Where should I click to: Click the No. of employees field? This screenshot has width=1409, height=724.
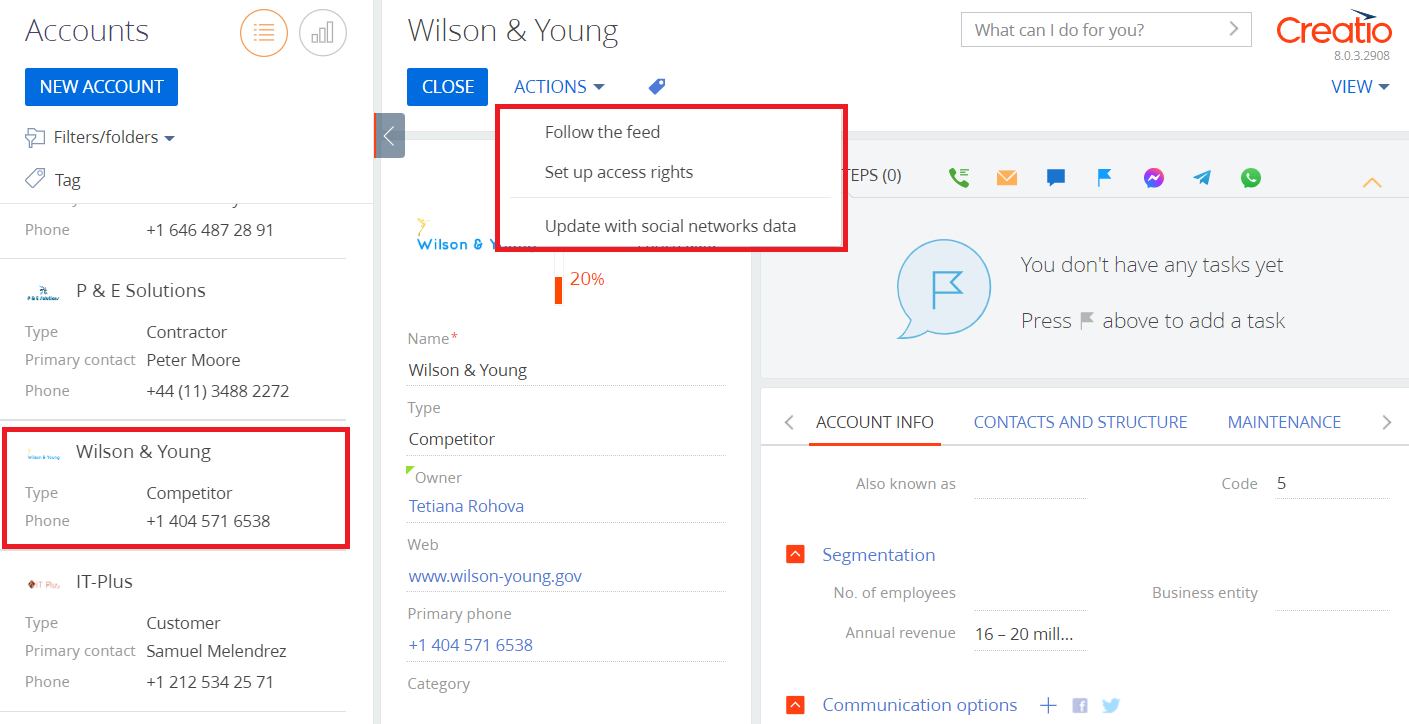1030,593
